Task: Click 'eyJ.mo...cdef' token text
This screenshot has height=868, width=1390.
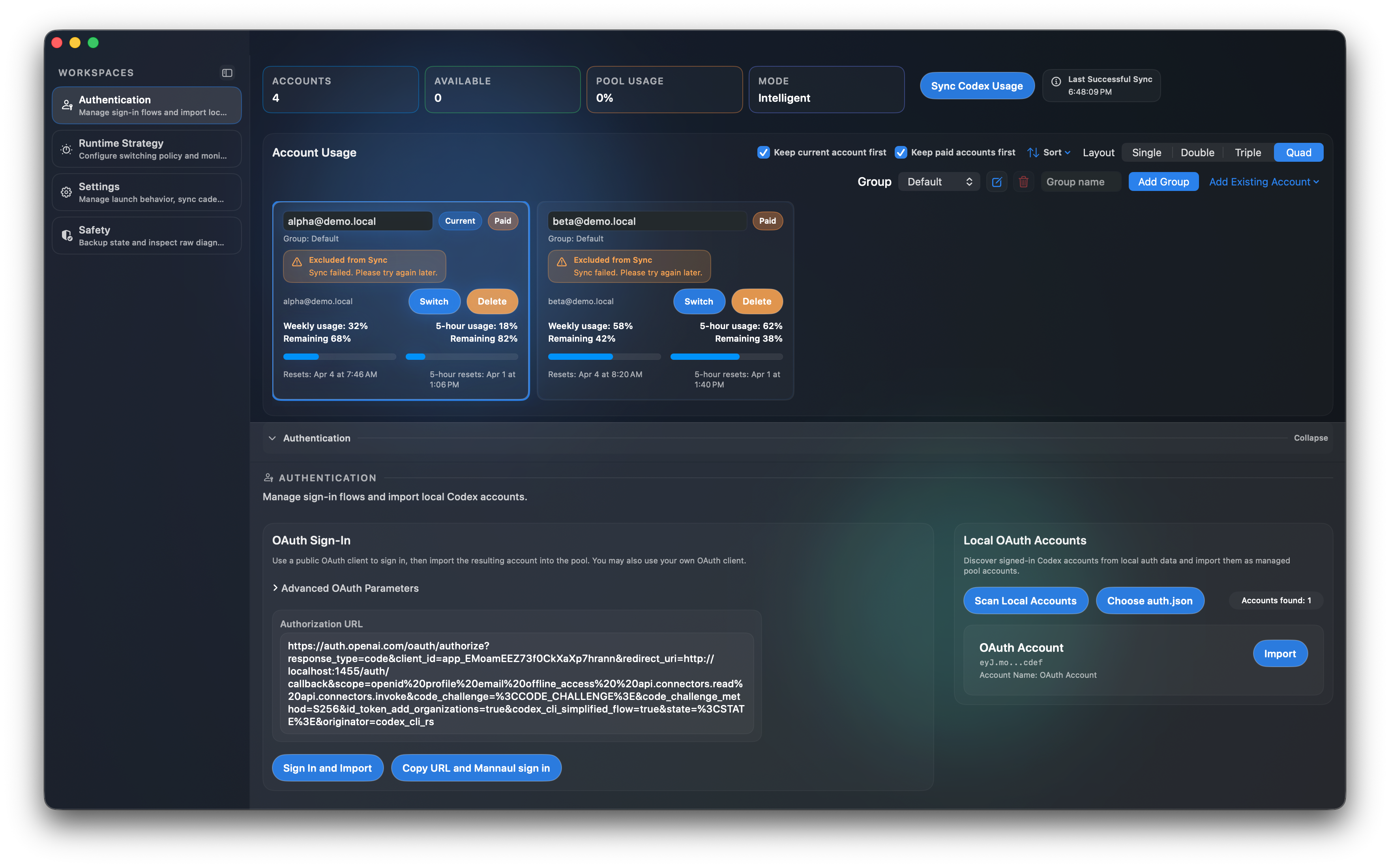Action: click(x=1011, y=662)
